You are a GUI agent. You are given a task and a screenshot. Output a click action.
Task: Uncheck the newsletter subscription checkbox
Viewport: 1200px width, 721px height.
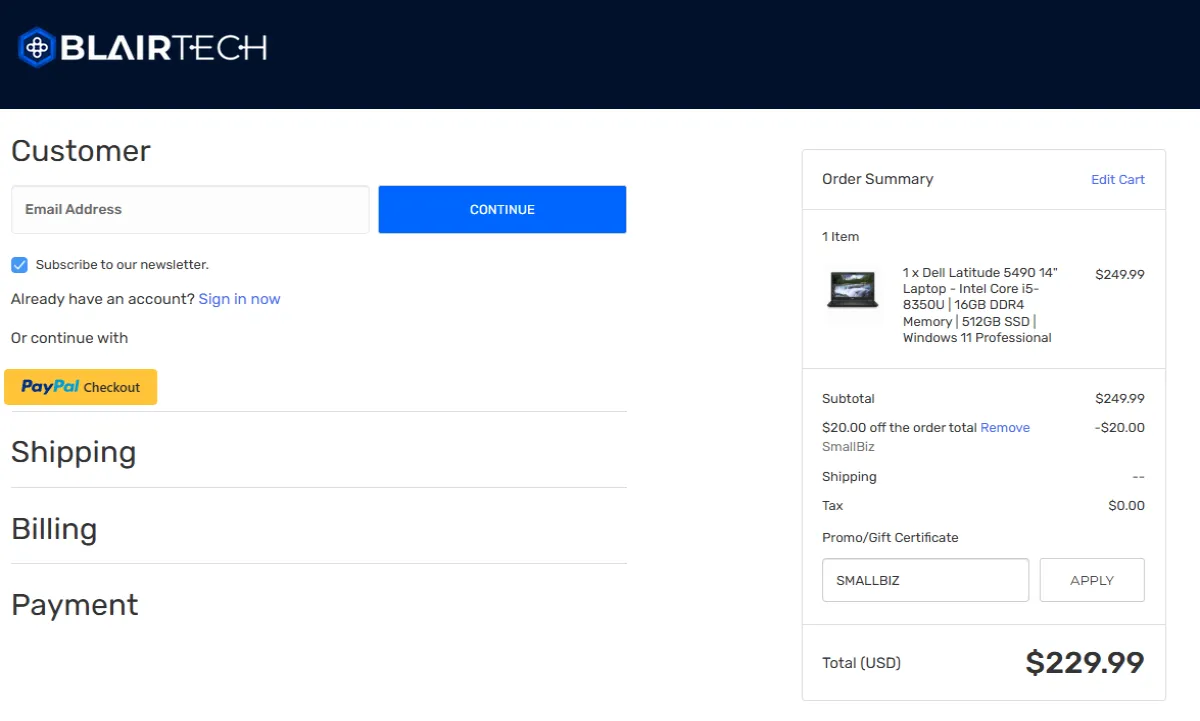tap(19, 265)
